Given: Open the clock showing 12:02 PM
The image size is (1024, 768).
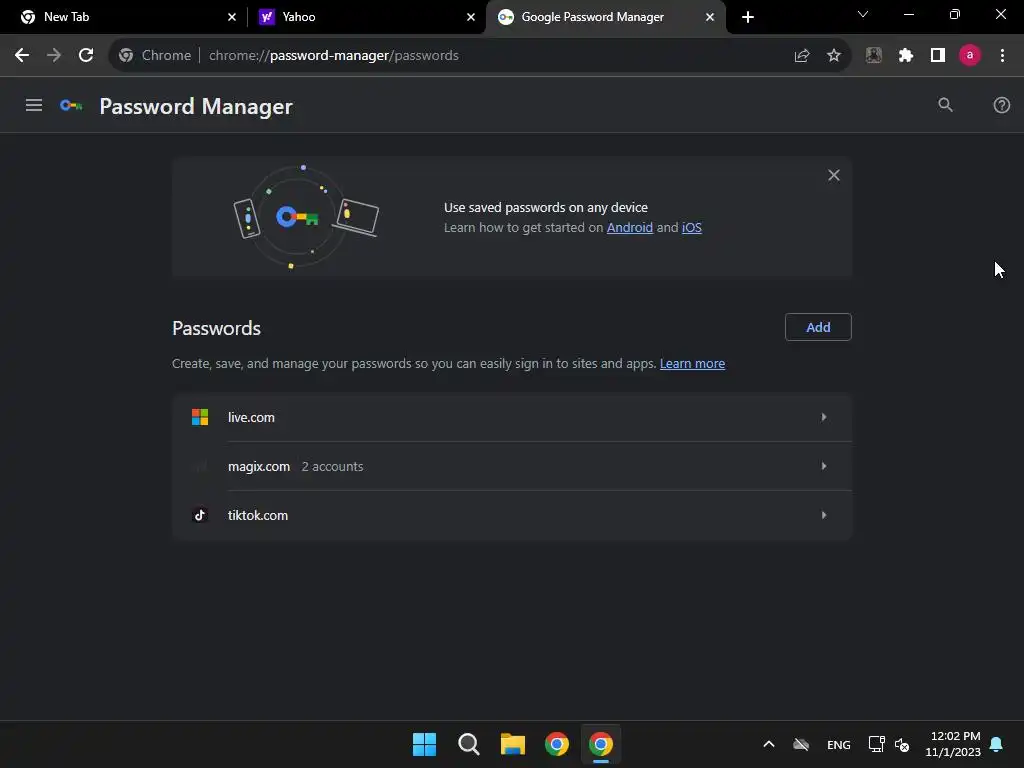Looking at the screenshot, I should pyautogui.click(x=953, y=744).
